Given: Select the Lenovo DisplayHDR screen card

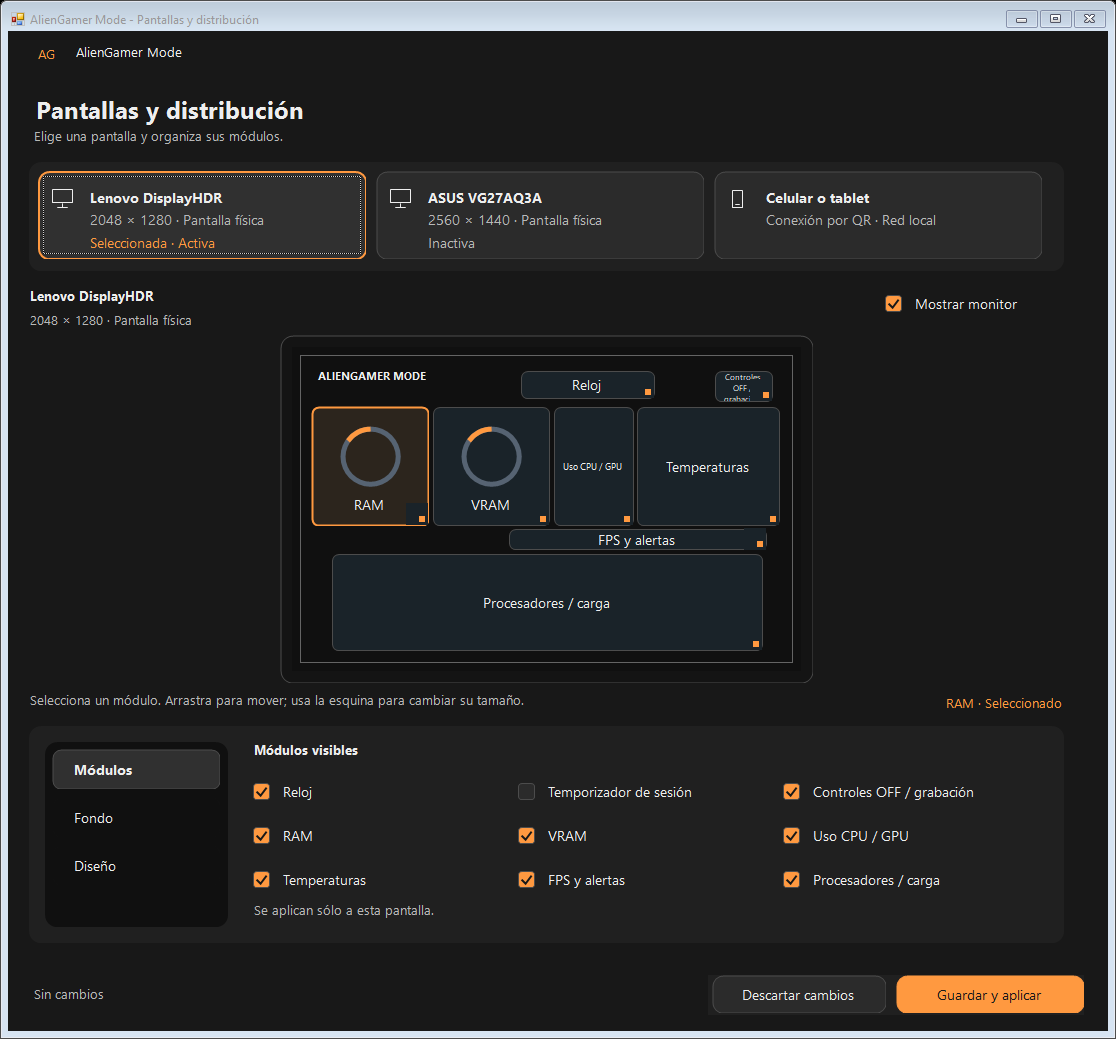Looking at the screenshot, I should click(x=202, y=215).
